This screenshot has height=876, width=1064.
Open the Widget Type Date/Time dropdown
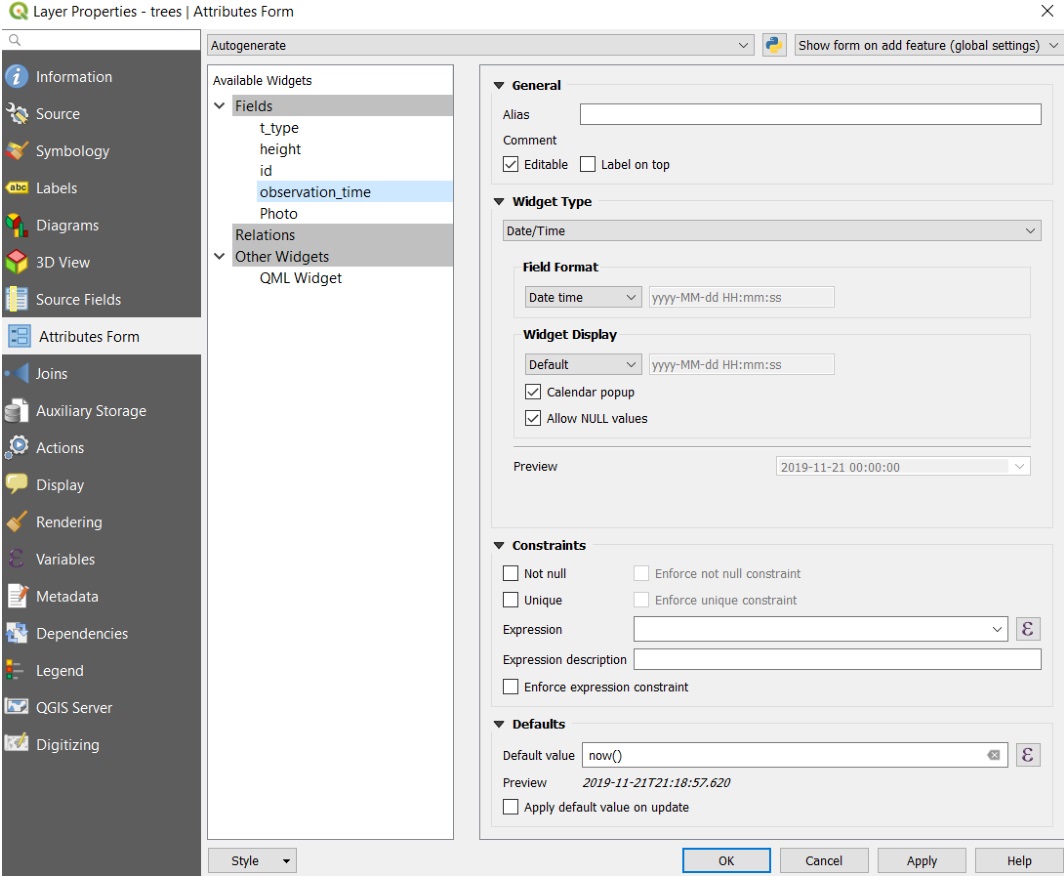tap(771, 231)
